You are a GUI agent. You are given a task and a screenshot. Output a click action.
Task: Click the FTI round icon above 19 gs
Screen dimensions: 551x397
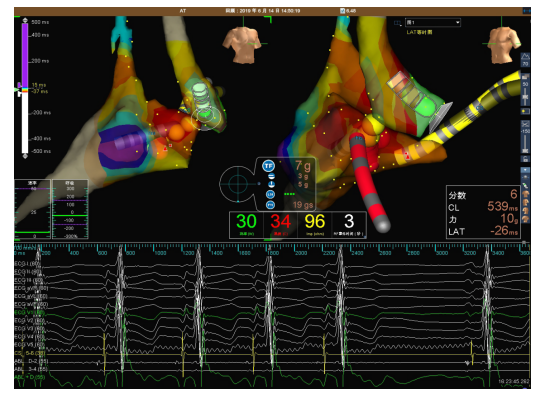click(x=270, y=204)
